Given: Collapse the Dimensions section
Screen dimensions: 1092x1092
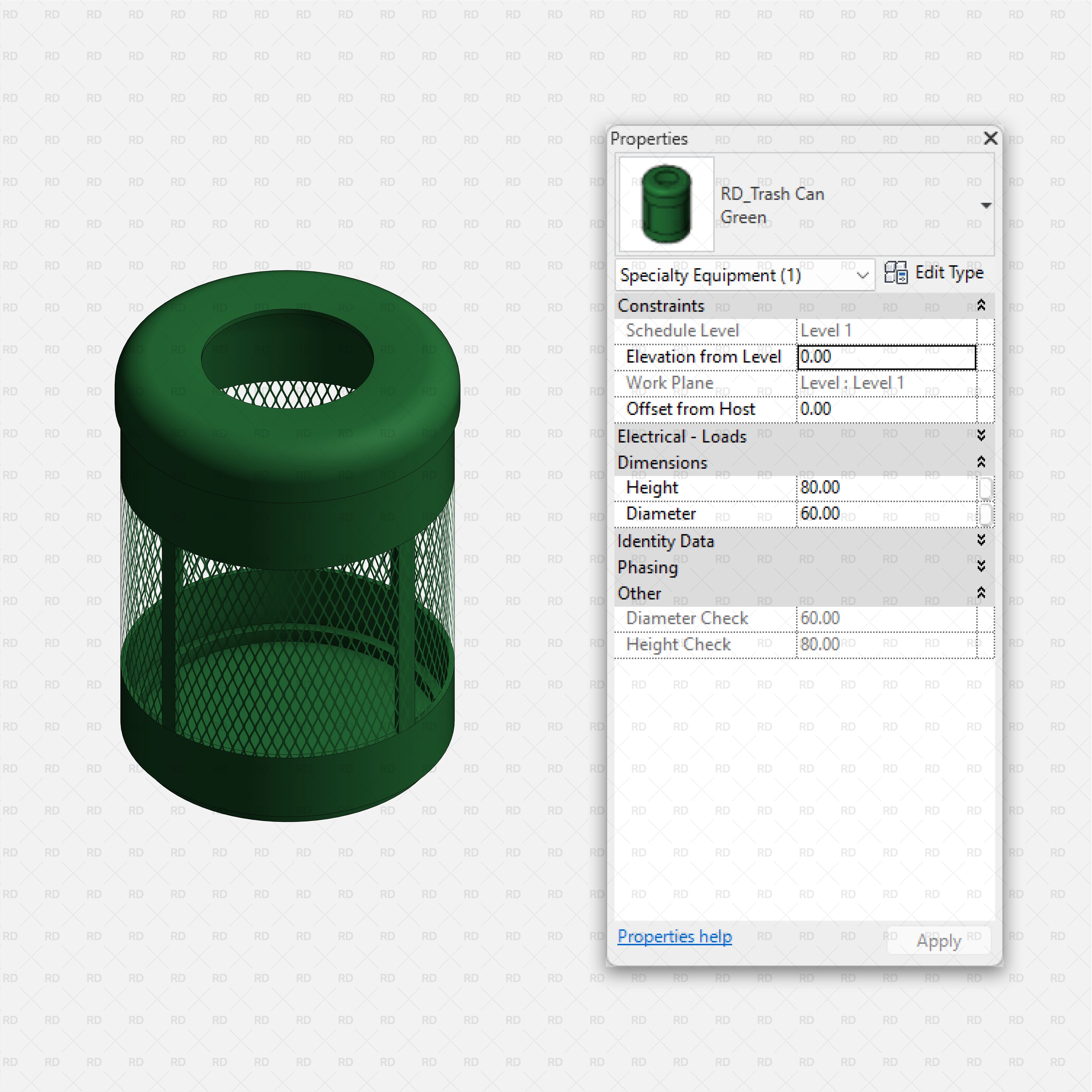Looking at the screenshot, I should [981, 462].
